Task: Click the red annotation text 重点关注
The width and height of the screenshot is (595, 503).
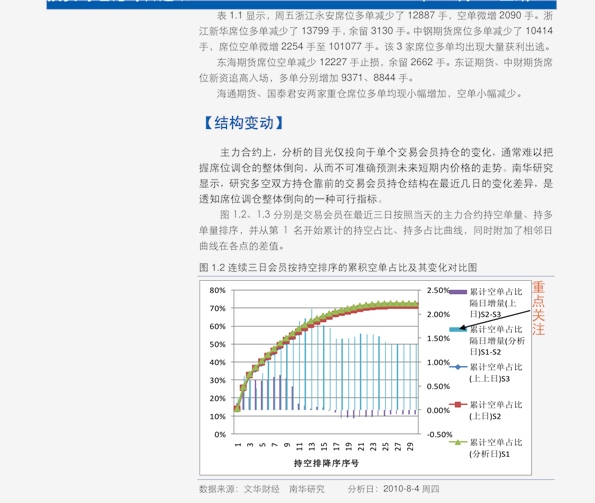Action: (x=538, y=308)
